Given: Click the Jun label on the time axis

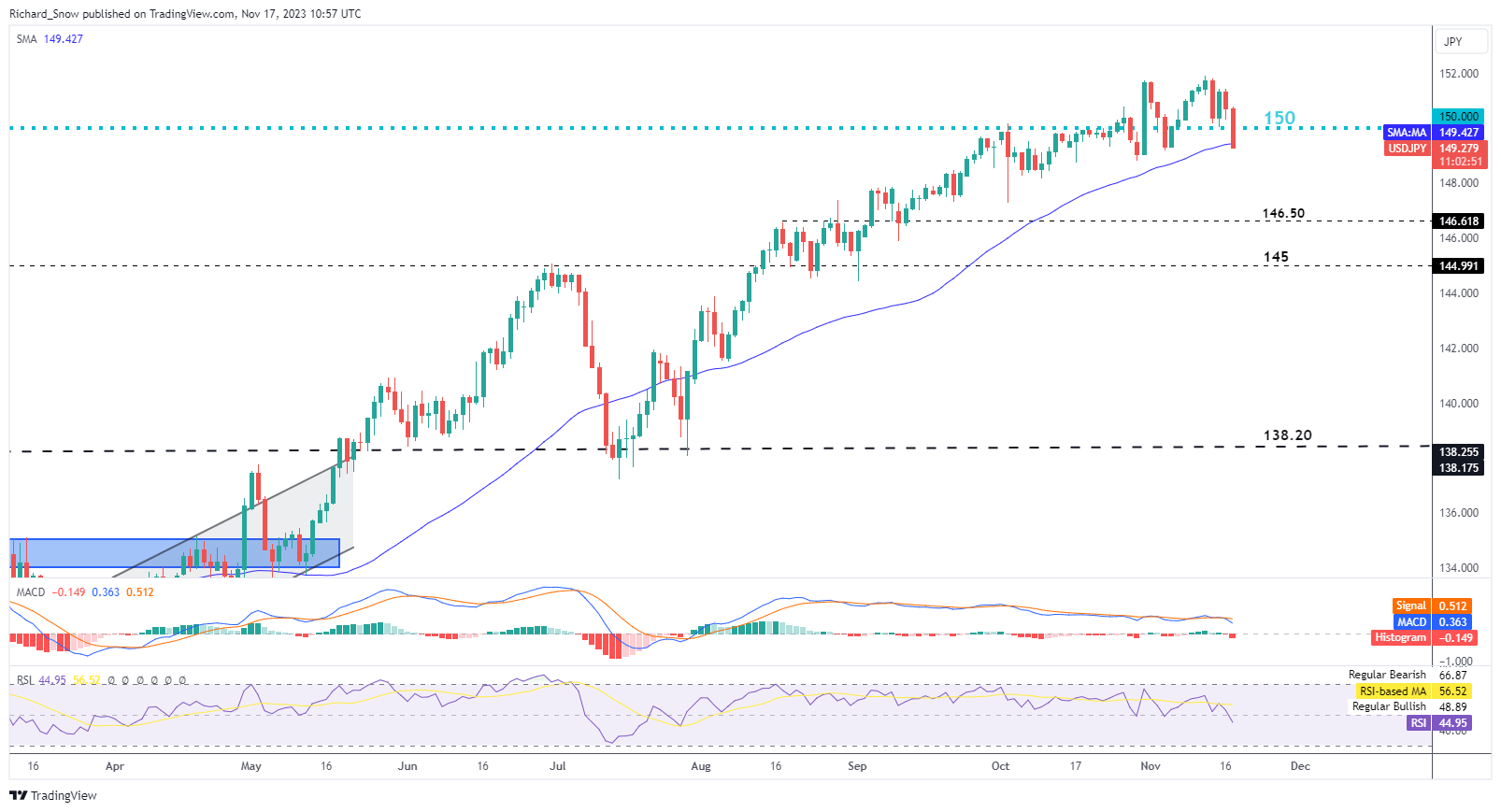Looking at the screenshot, I should tap(407, 766).
